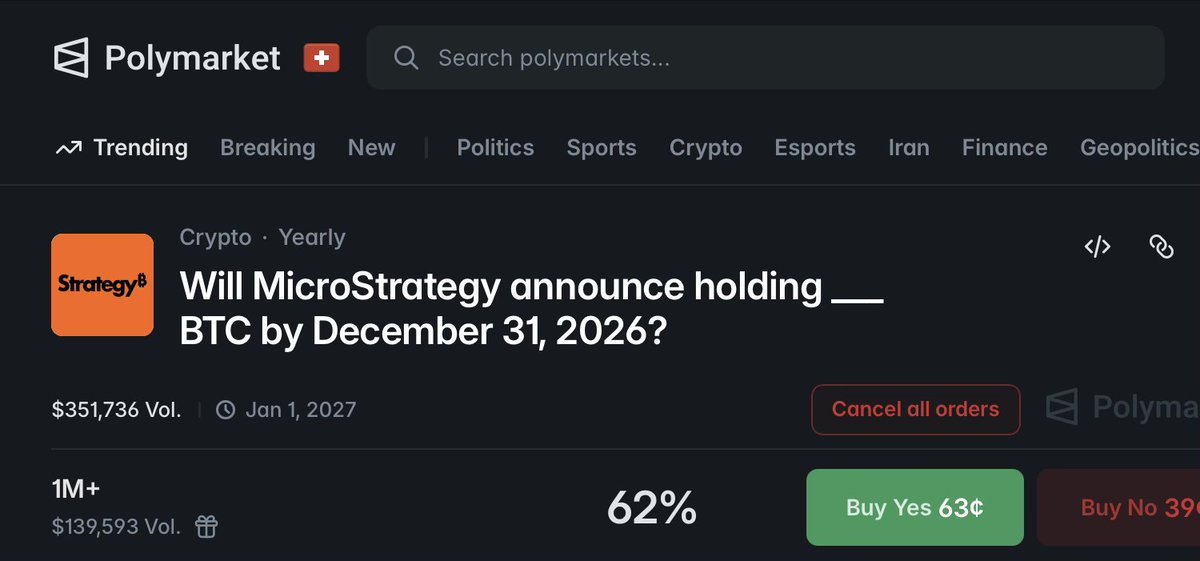Click the Crypto breadcrumb link
This screenshot has height=561, width=1200.
click(215, 237)
